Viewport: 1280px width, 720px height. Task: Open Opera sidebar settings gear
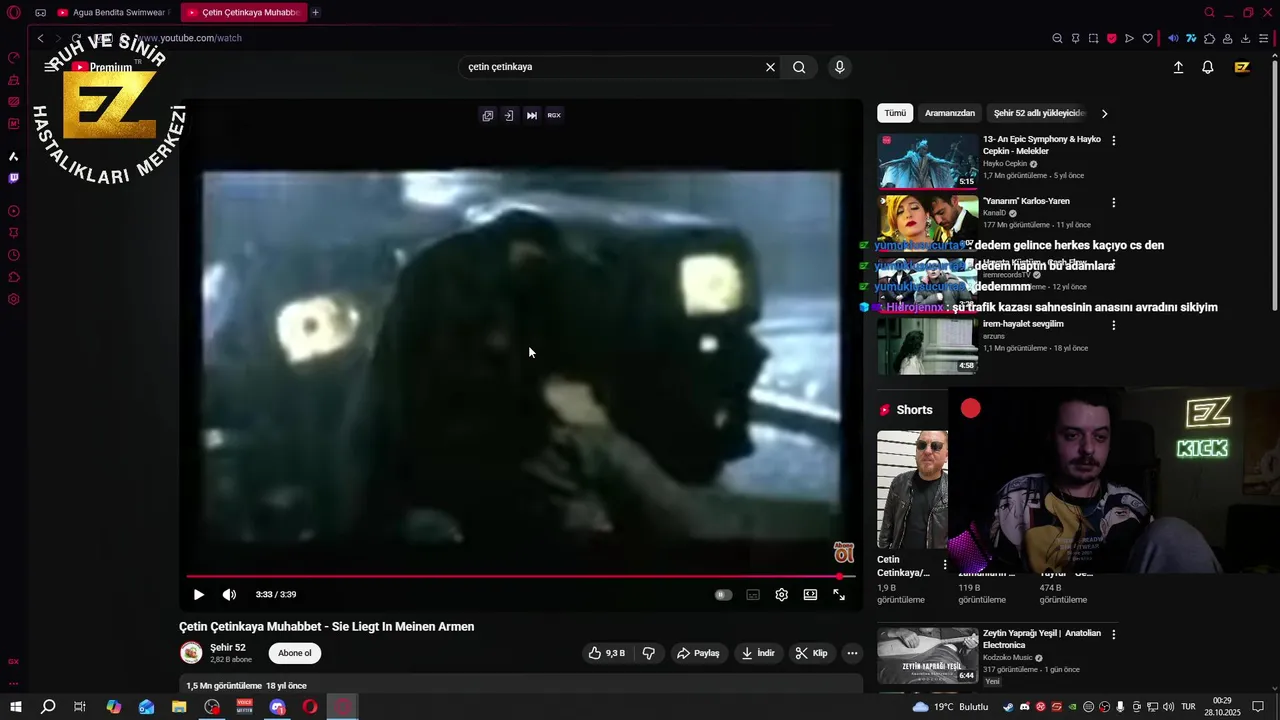(x=14, y=299)
